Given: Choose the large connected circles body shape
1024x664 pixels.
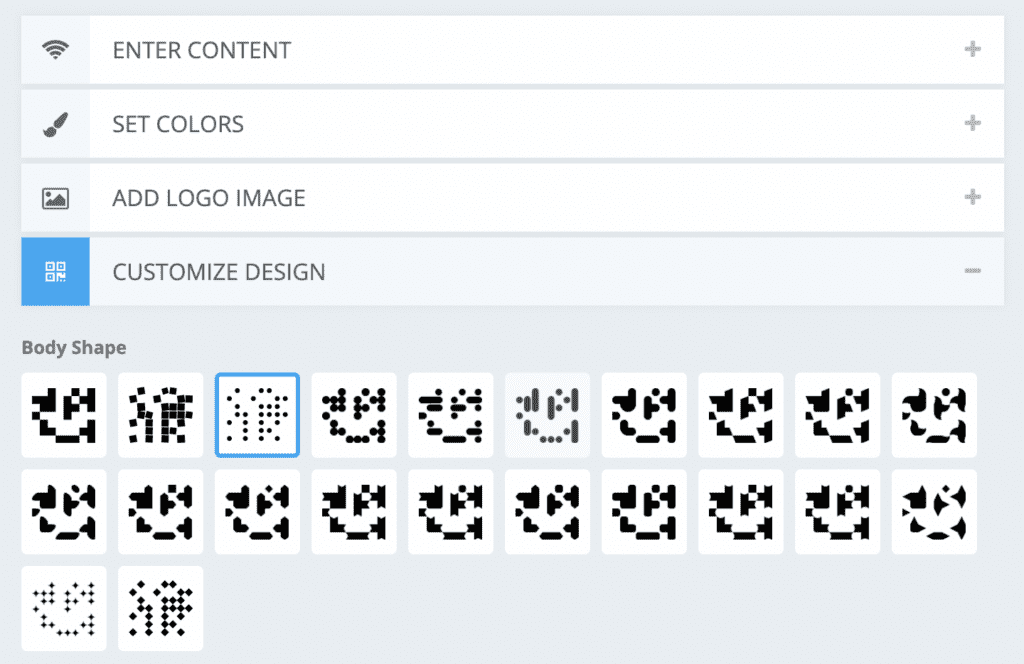Looking at the screenshot, I should (x=354, y=415).
